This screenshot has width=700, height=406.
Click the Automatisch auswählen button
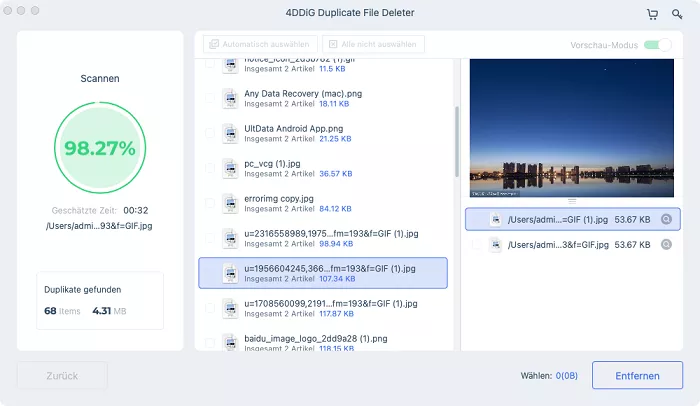tap(261, 45)
